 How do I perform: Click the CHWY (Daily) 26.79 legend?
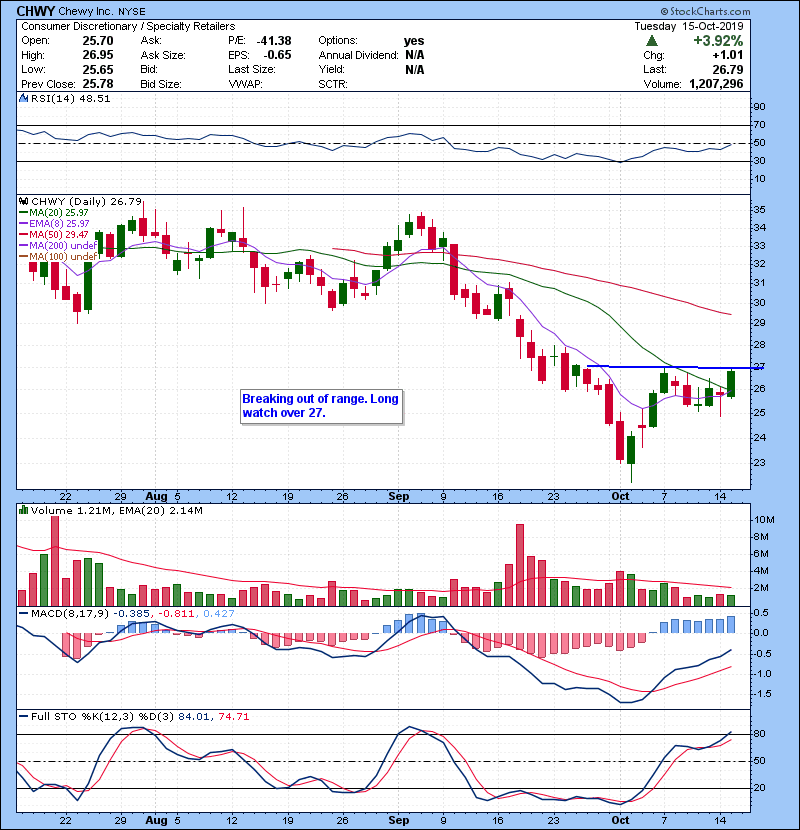pos(86,202)
